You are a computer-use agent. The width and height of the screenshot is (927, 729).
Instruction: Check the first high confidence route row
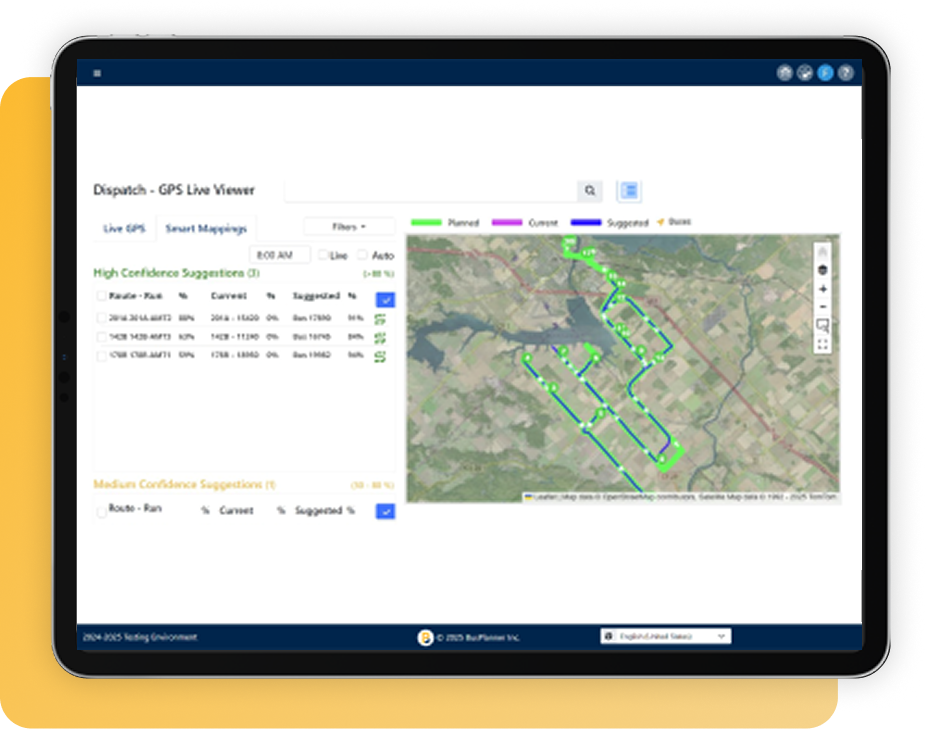tap(101, 318)
